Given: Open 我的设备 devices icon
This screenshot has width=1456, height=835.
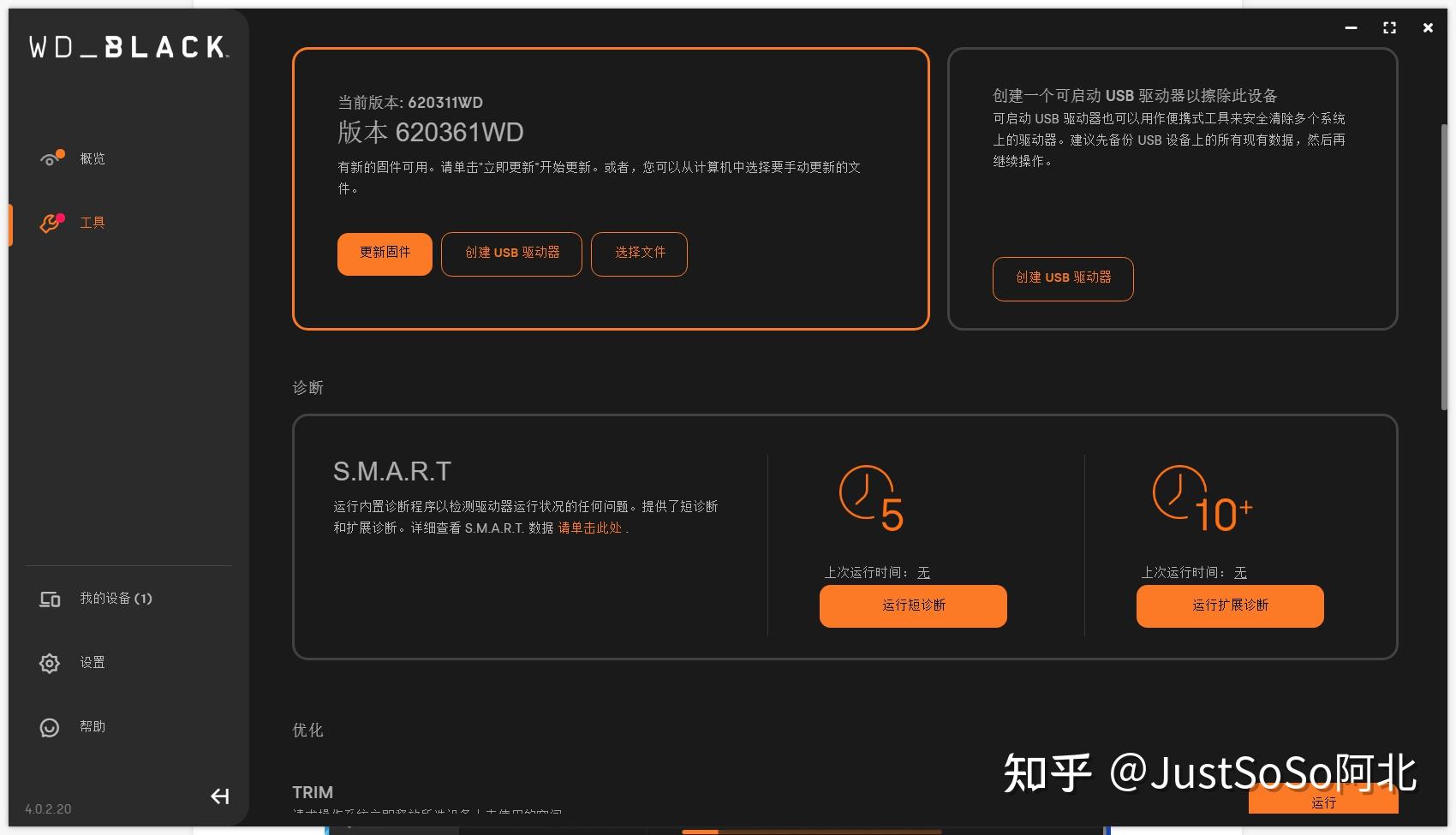Looking at the screenshot, I should click(x=50, y=599).
